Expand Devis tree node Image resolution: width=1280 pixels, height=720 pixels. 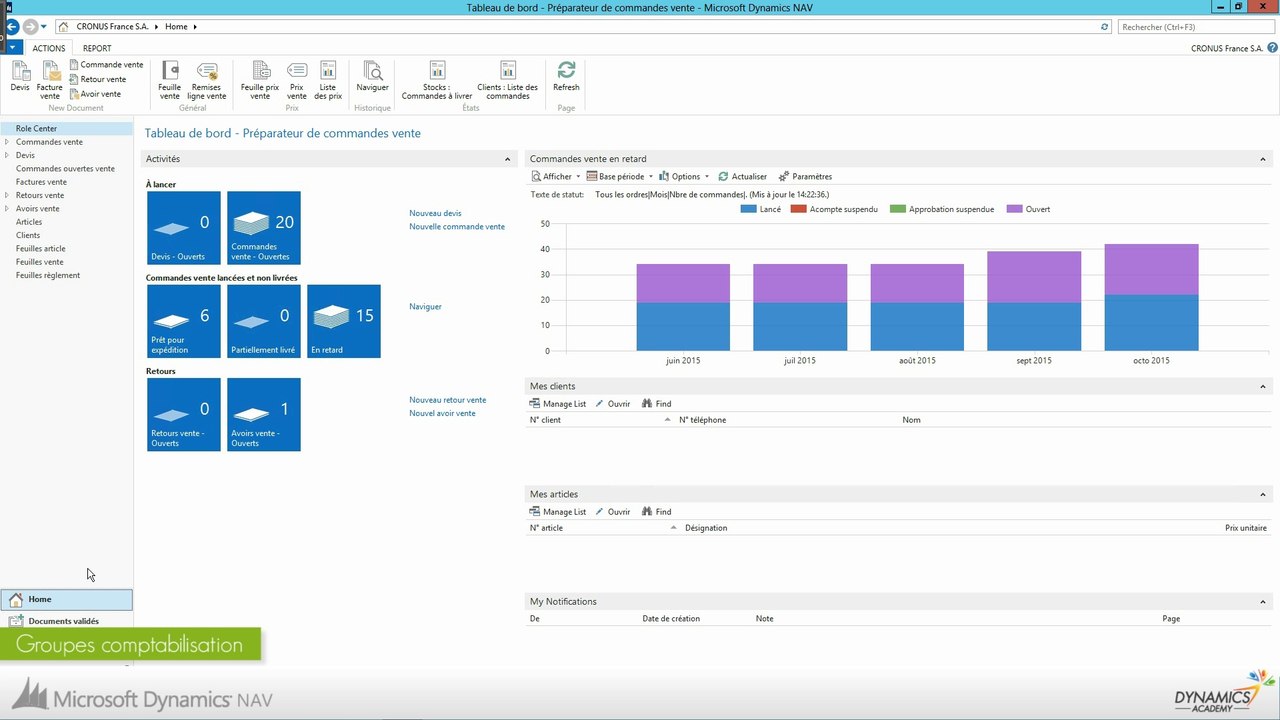point(7,155)
